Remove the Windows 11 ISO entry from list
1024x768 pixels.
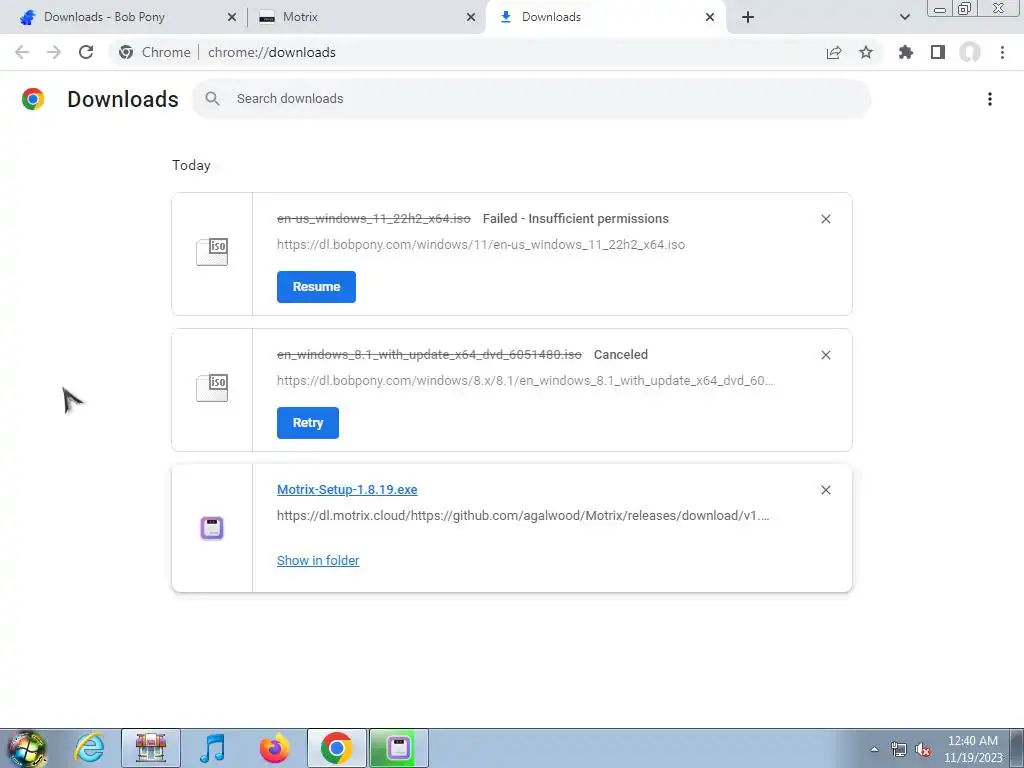click(x=825, y=219)
